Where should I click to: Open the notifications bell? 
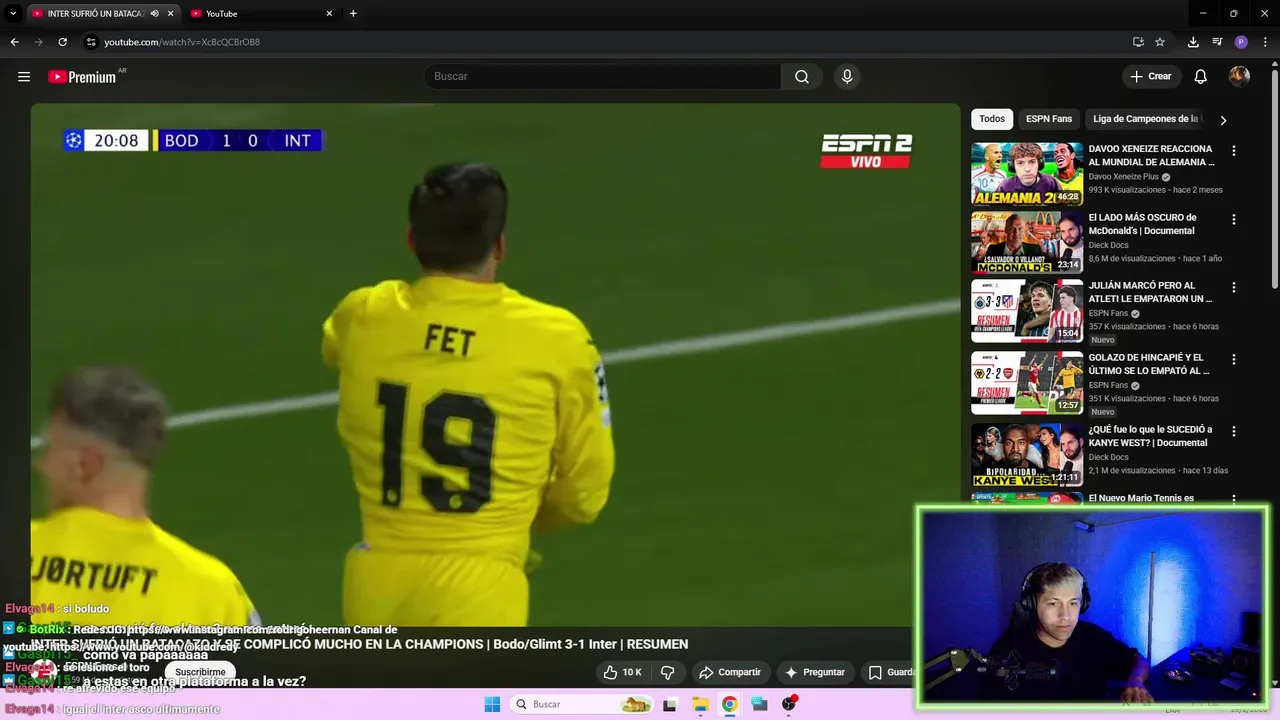point(1201,77)
